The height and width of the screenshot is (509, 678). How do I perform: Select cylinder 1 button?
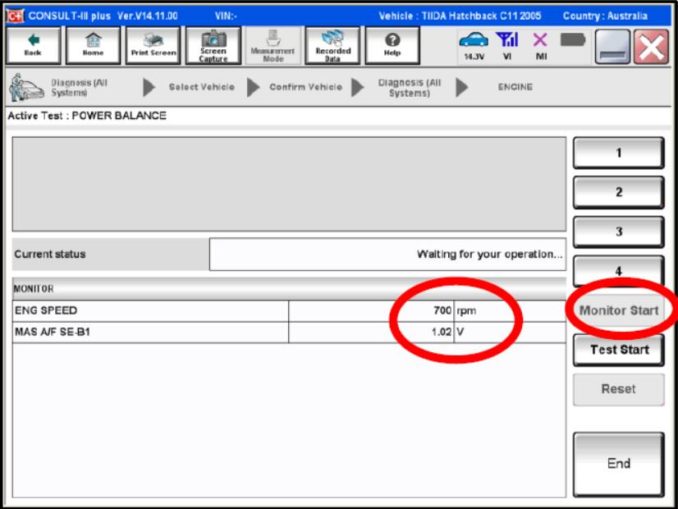pos(618,153)
